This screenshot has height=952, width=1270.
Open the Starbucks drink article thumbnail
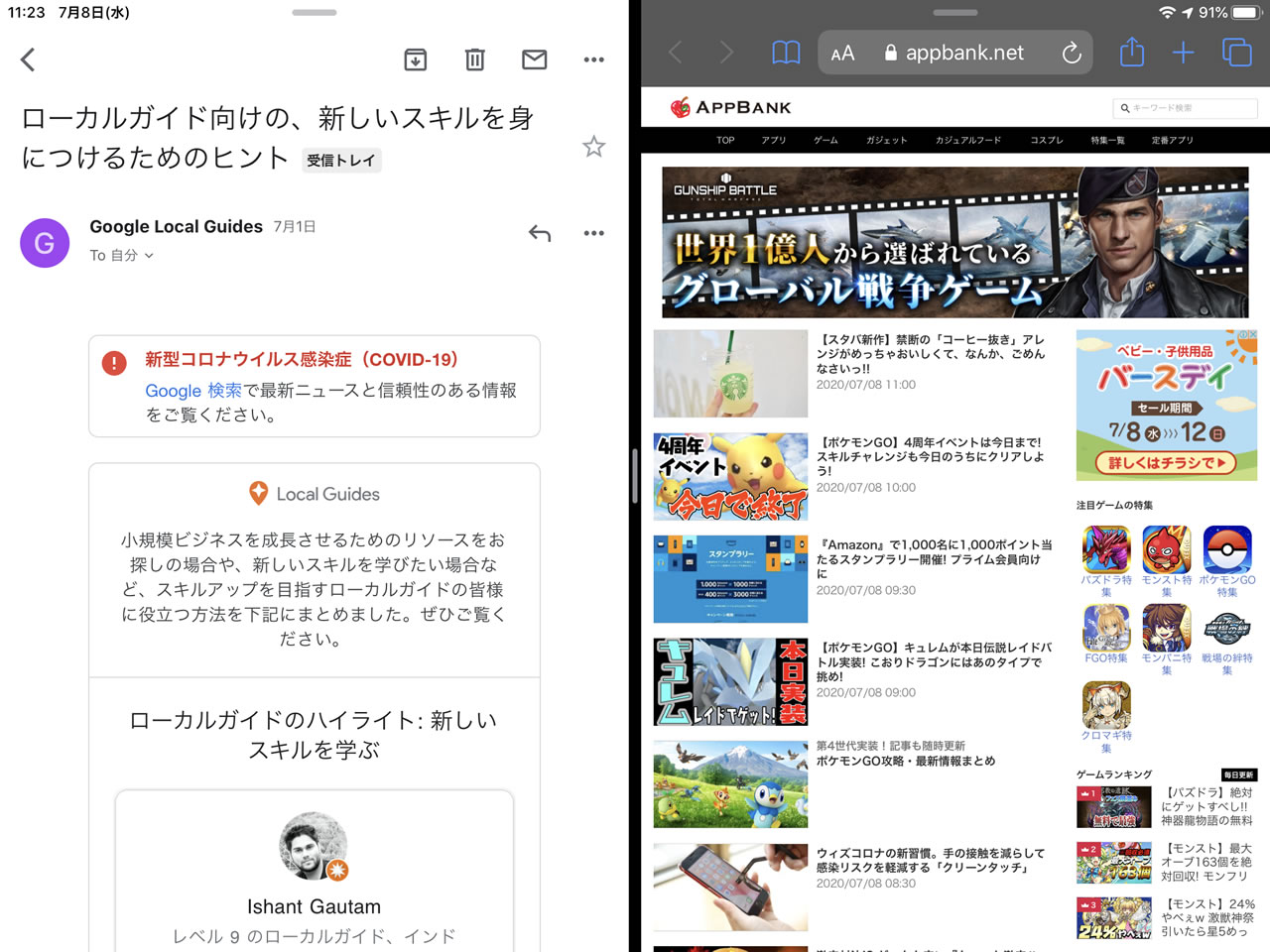tap(730, 373)
